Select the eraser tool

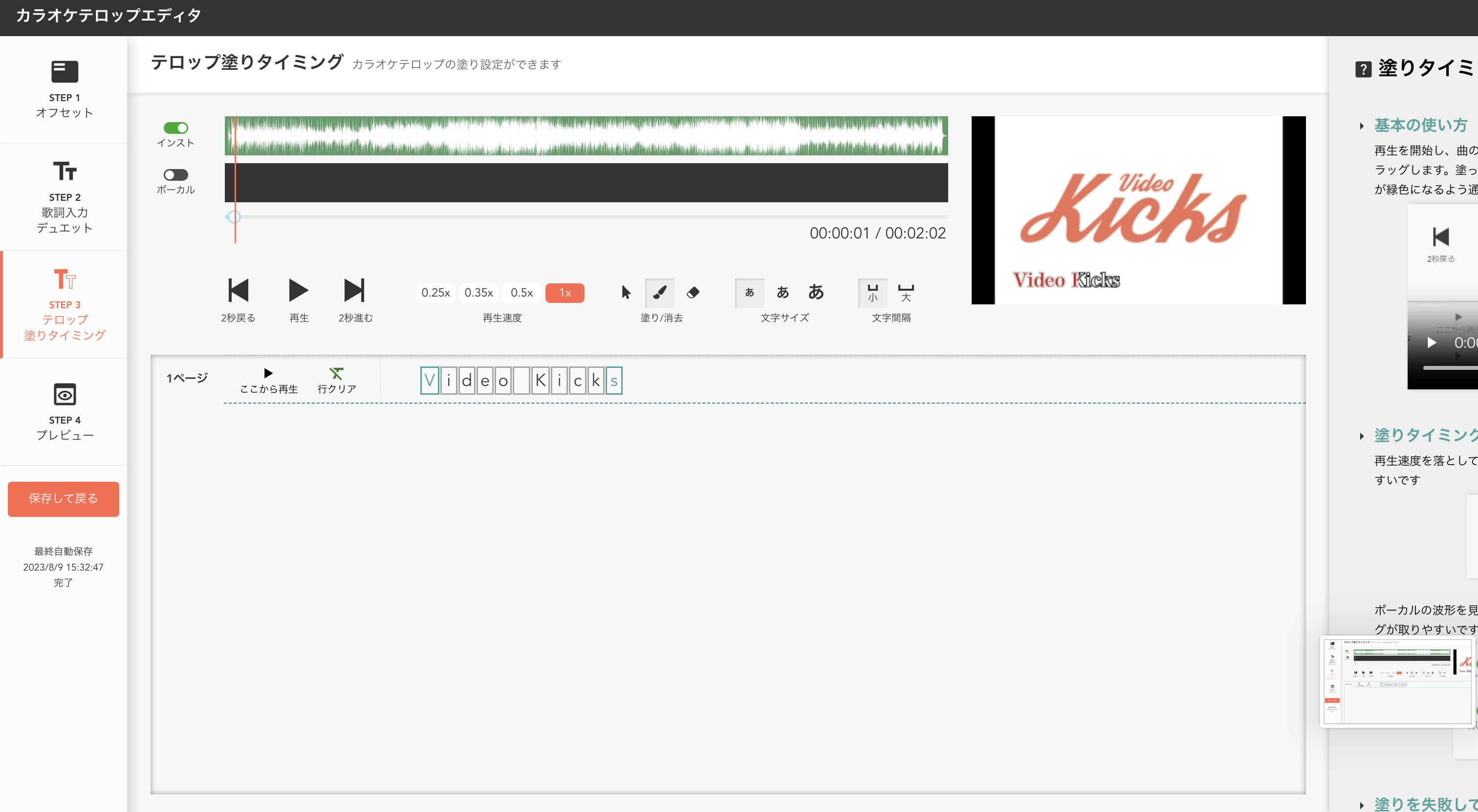(693, 293)
